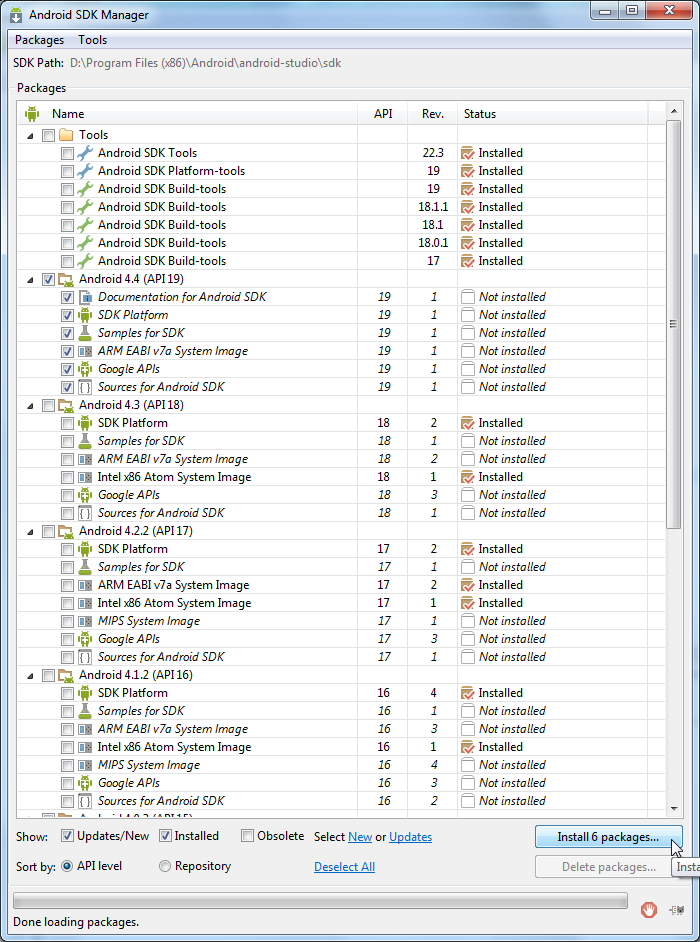Collapse the Tools group
Screen dimensions: 700x942
[30, 136]
